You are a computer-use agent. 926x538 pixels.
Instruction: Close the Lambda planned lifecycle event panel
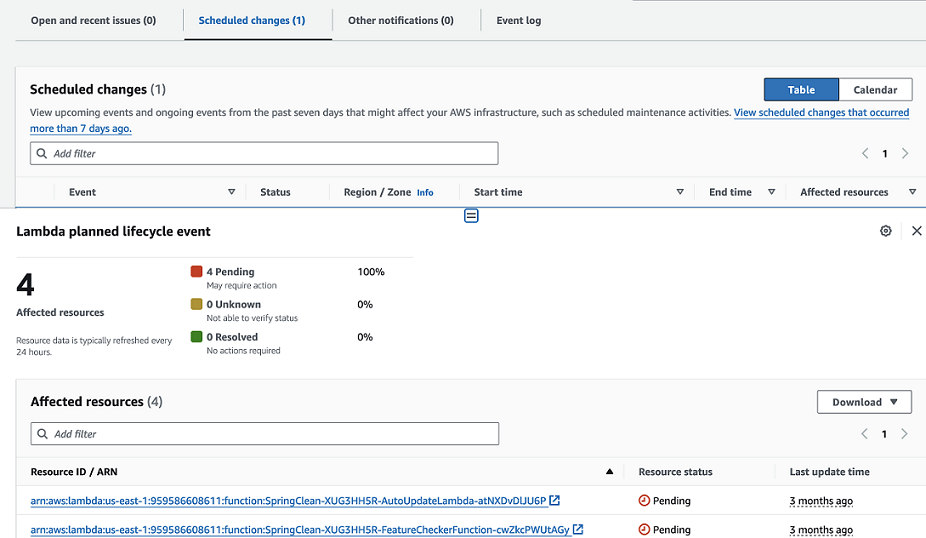(x=916, y=231)
